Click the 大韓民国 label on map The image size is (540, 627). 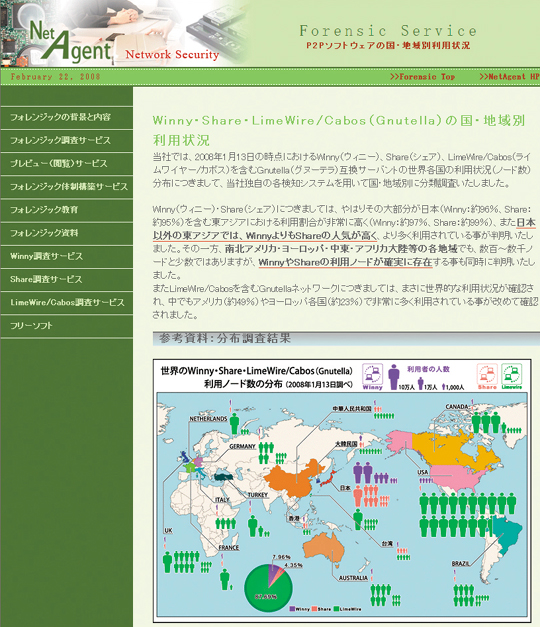pos(346,444)
